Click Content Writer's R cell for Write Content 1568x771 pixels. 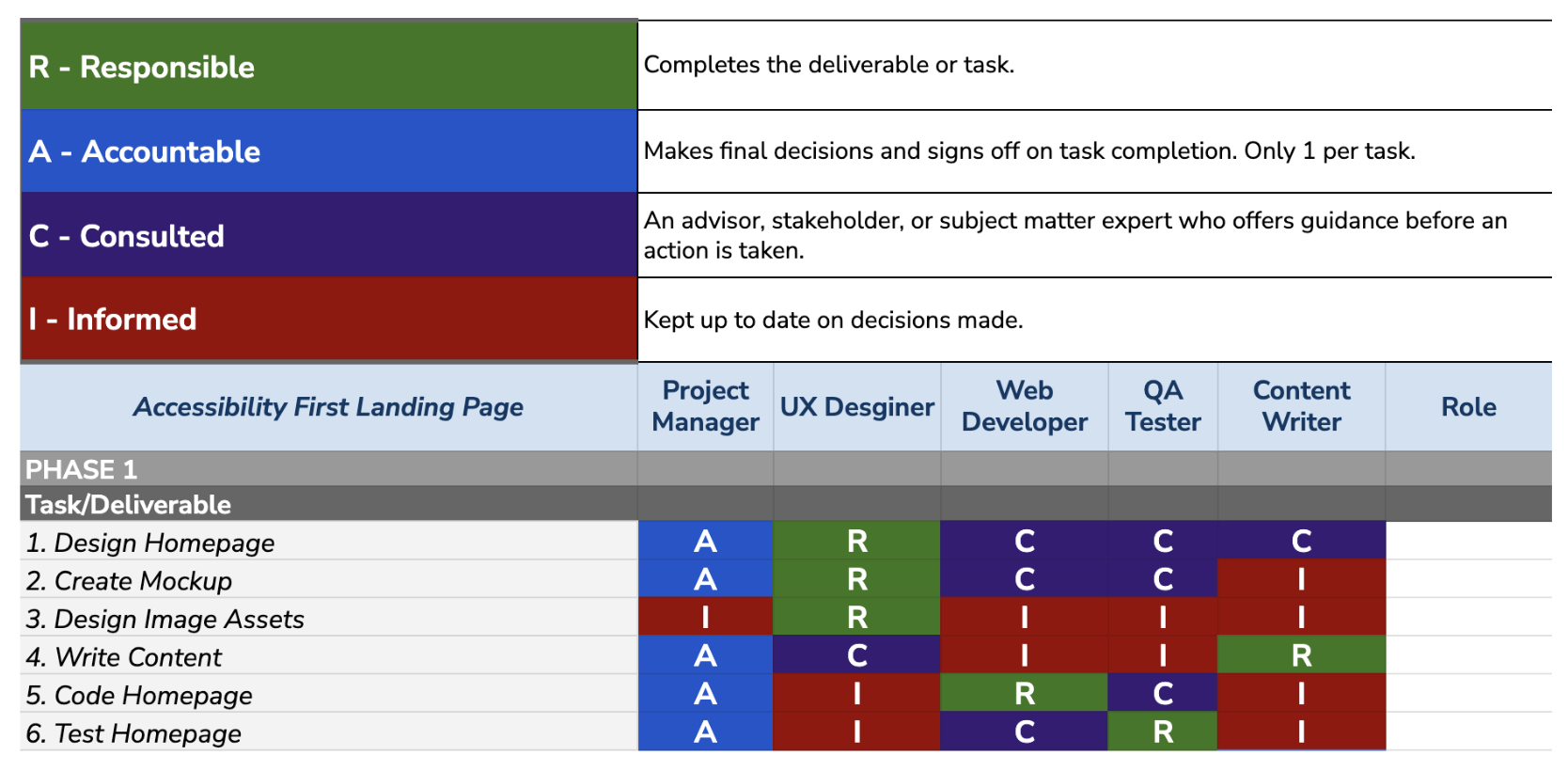pos(1301,655)
